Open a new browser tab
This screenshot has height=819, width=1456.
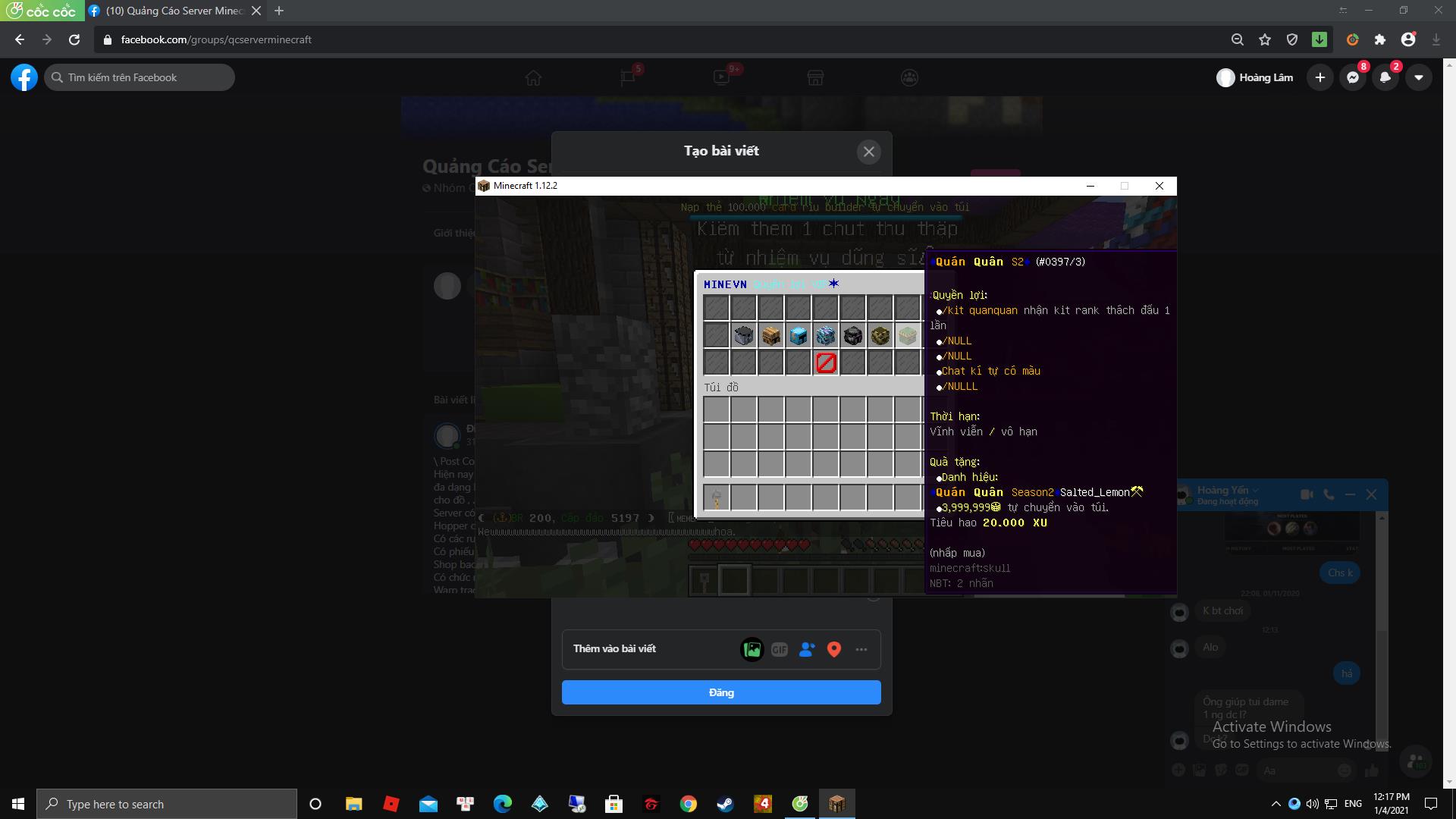click(x=279, y=11)
